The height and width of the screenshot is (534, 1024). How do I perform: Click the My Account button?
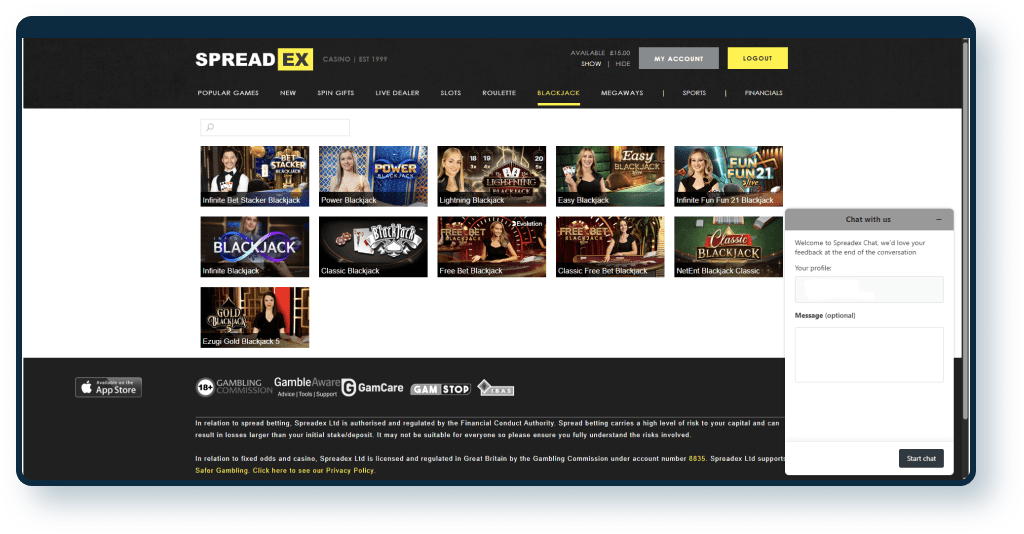pos(679,58)
